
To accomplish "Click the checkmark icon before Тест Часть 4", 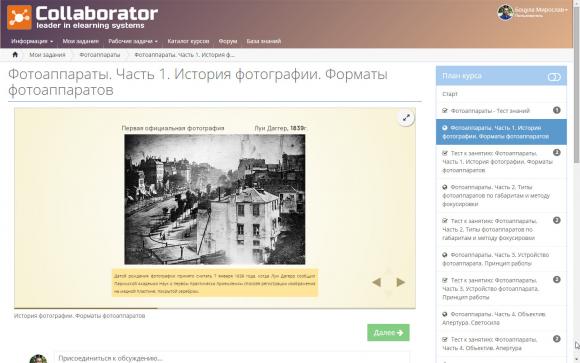I will tap(445, 339).
